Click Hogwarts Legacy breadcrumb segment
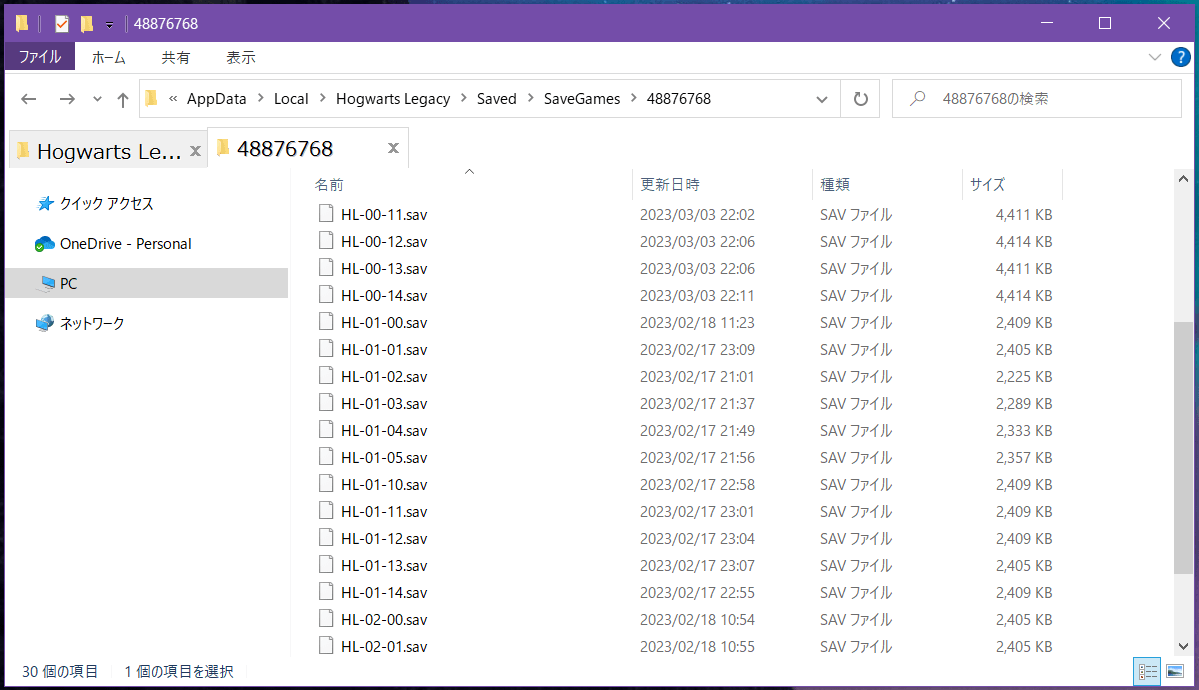 (x=393, y=99)
